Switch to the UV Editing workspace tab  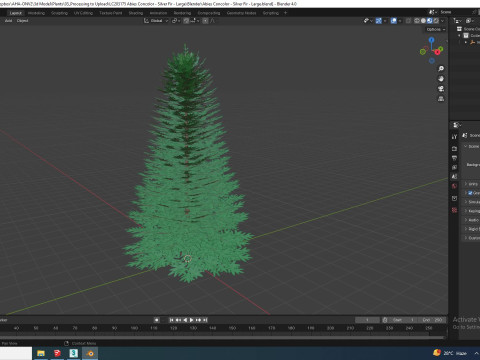tap(83, 13)
